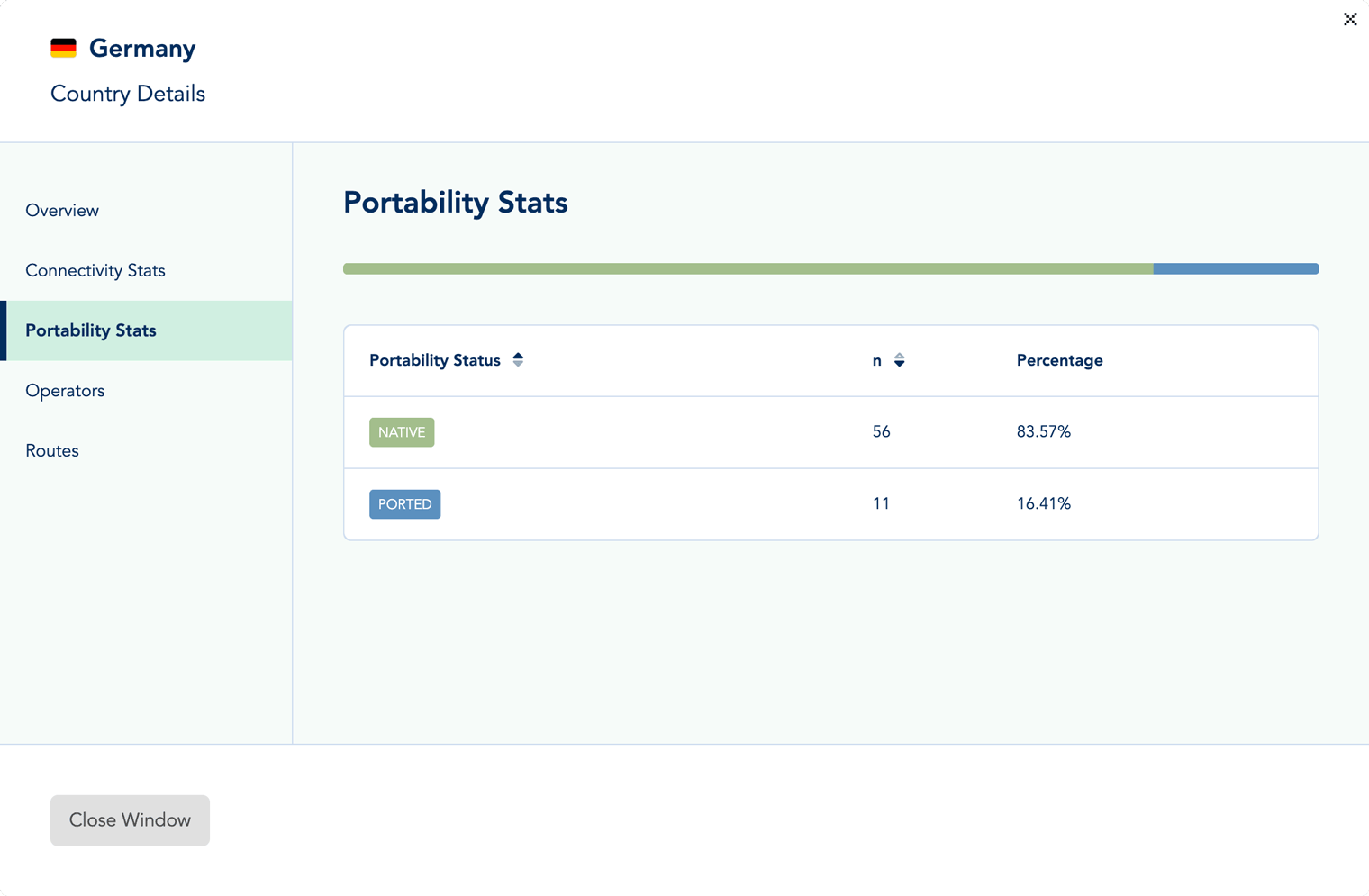The height and width of the screenshot is (896, 1369).
Task: Sort by Portability Status arrow icon
Action: pyautogui.click(x=518, y=360)
